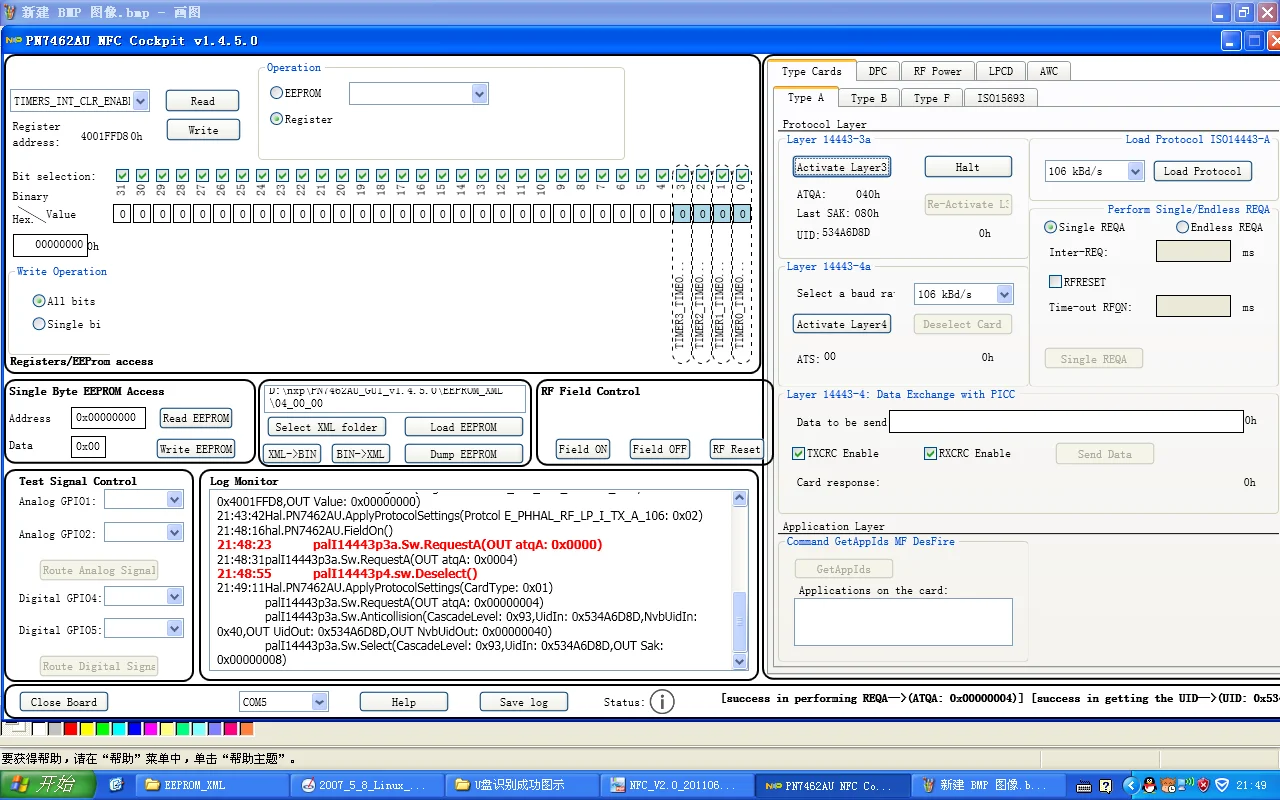Open Digital GPIO4 dropdown
1280x800 pixels.
coord(174,596)
